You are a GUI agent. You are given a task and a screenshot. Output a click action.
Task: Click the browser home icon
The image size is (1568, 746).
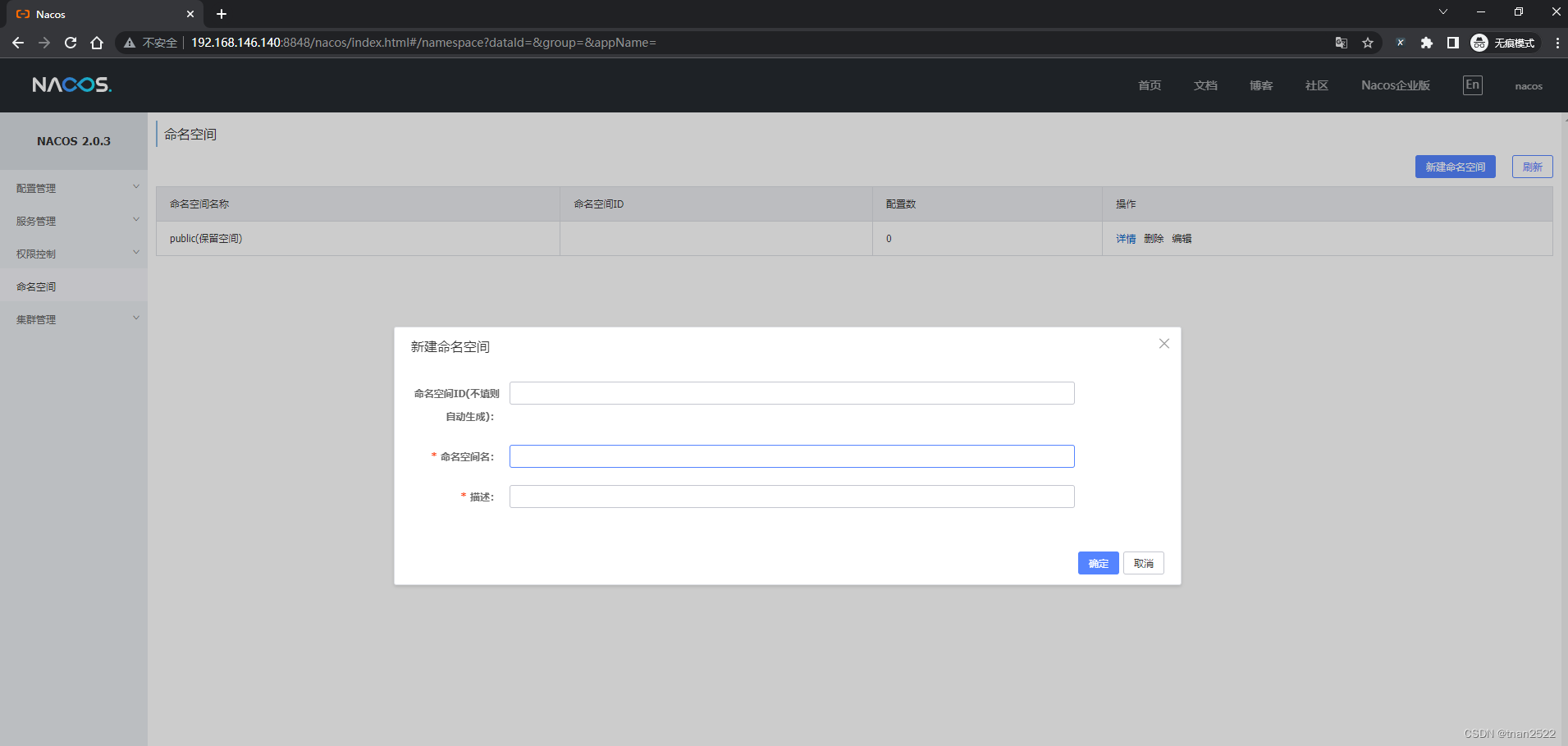pos(97,43)
